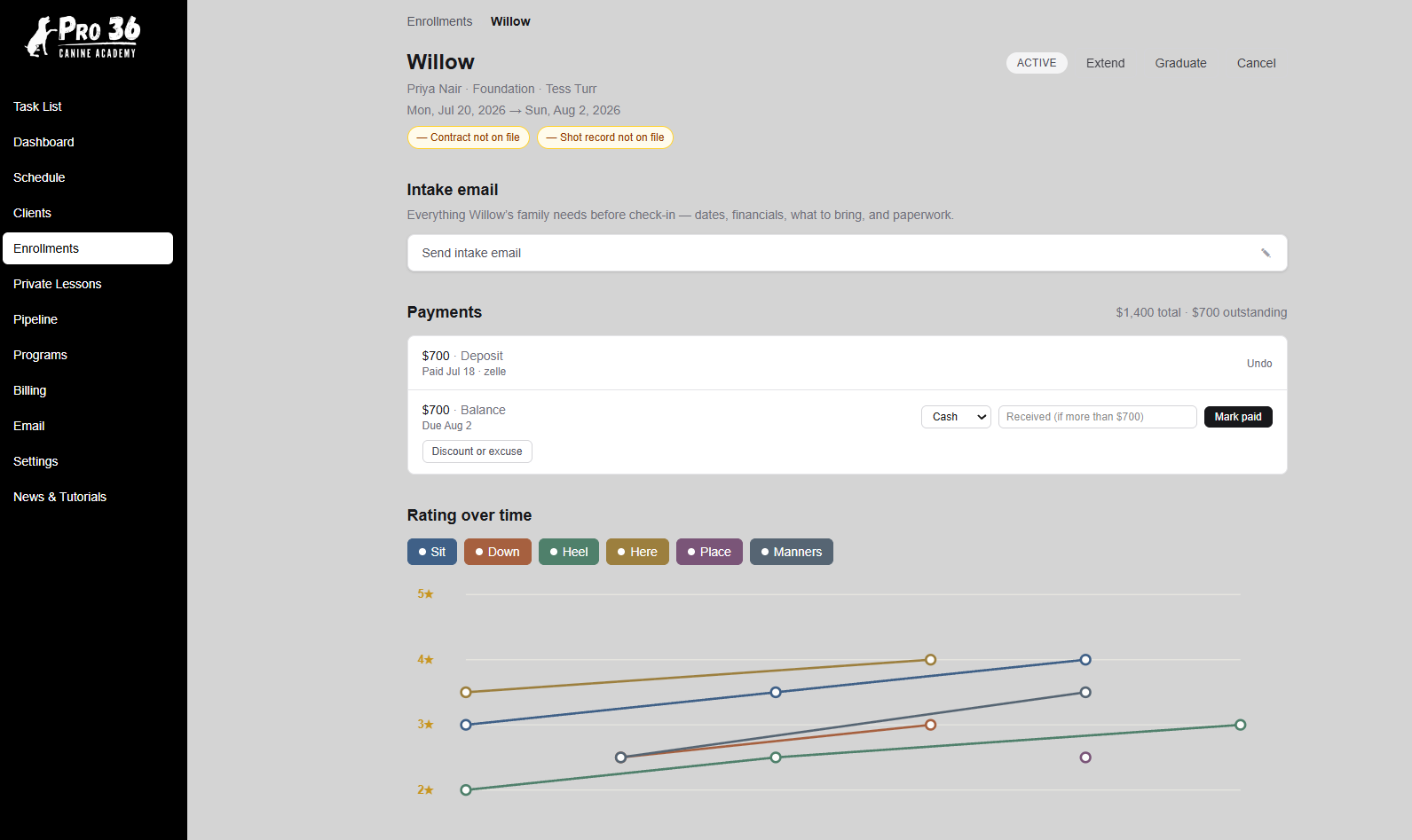
Task: Click the "Priya Nair · Foundation · Tess Turr" line
Action: [501, 89]
